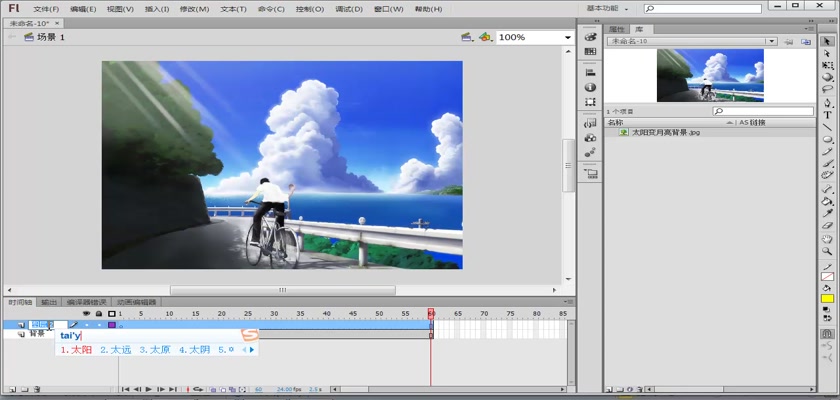This screenshot has width=840, height=400.
Task: Toggle Snap to Objects magnet
Action: coord(827,334)
